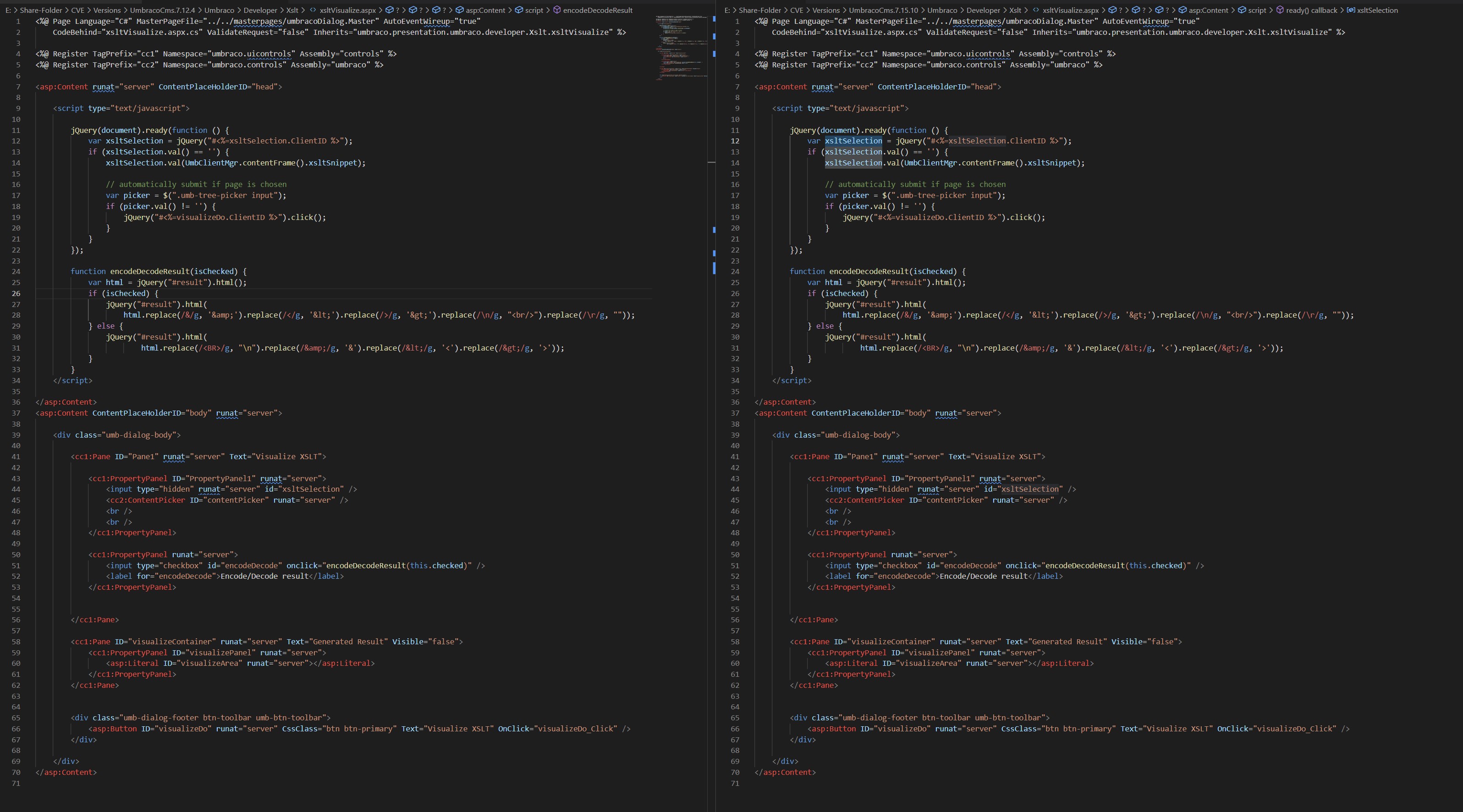The image size is (1463, 812).
Task: Click 'visualizeArea' ID on line 60 in right editor
Action: pos(928,663)
